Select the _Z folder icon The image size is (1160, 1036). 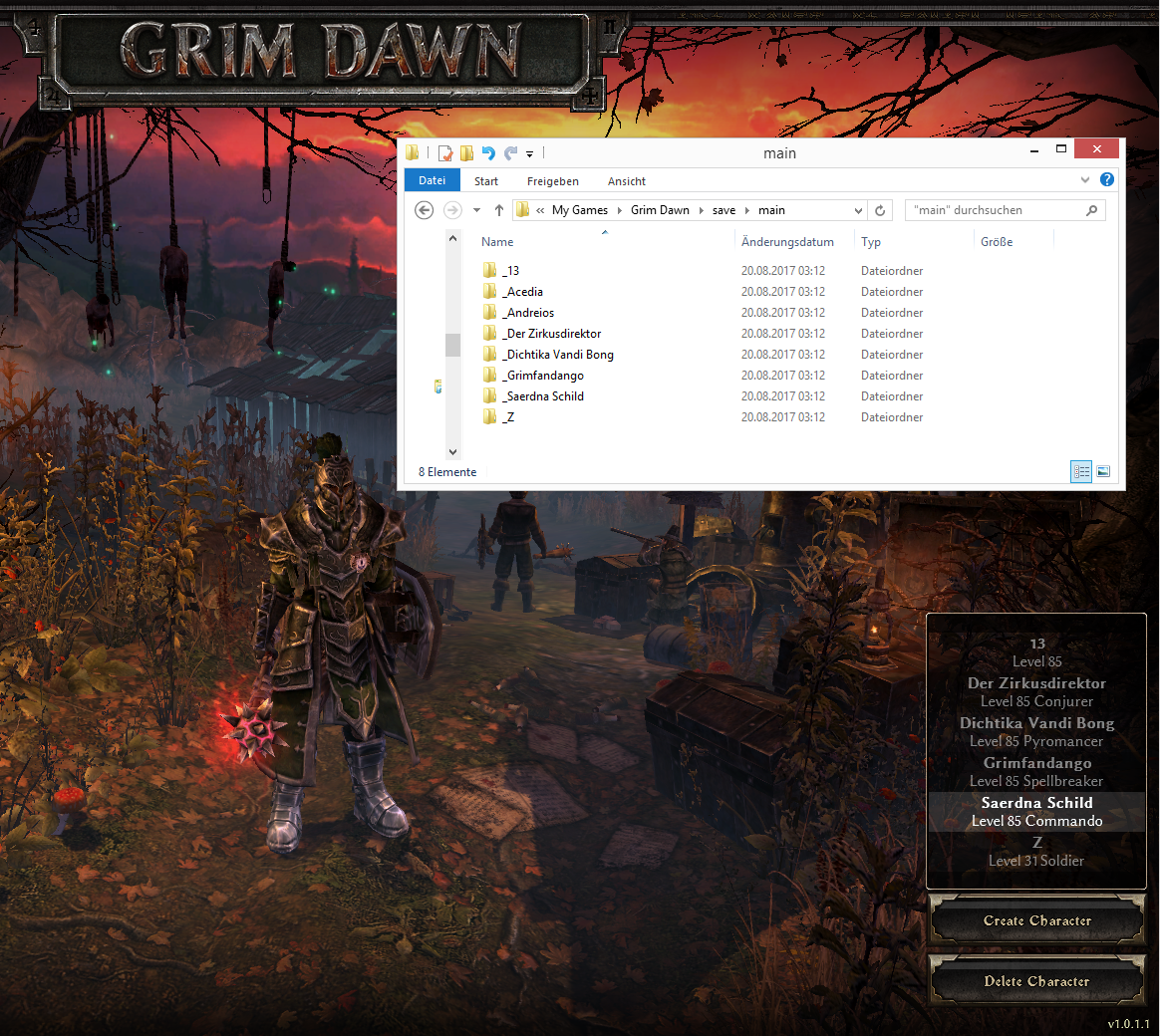tap(489, 416)
